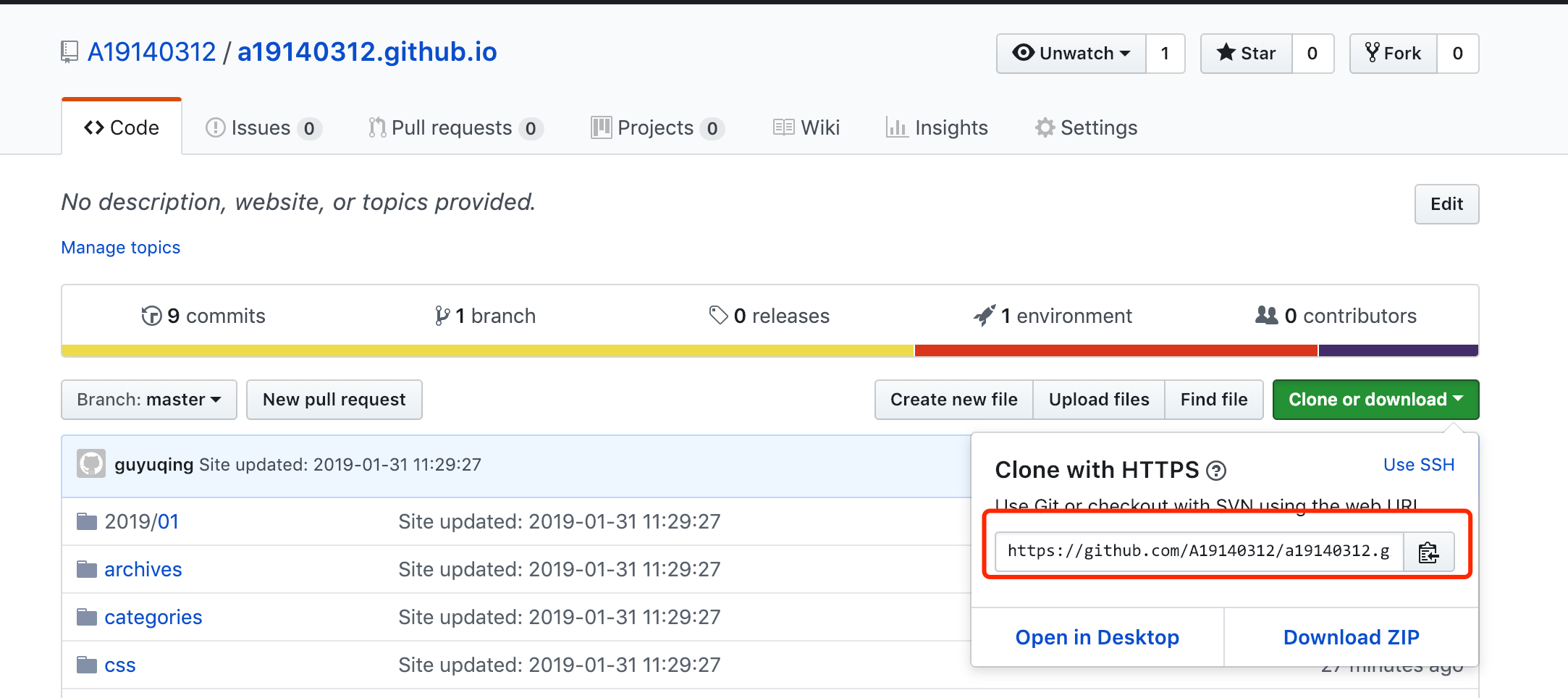Viewport: 1568px width, 698px height.
Task: Expand the Unwatch notifications dropdown
Action: tap(1071, 54)
